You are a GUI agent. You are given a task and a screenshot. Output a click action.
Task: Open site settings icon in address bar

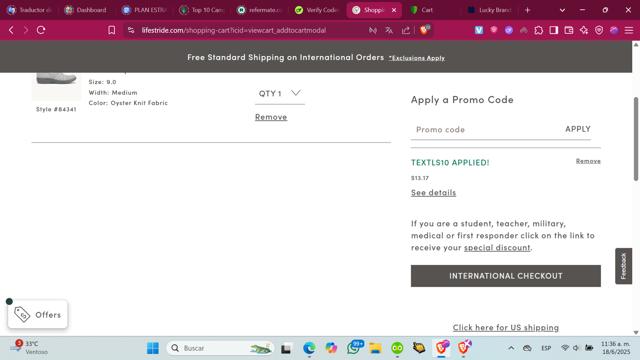(x=131, y=30)
